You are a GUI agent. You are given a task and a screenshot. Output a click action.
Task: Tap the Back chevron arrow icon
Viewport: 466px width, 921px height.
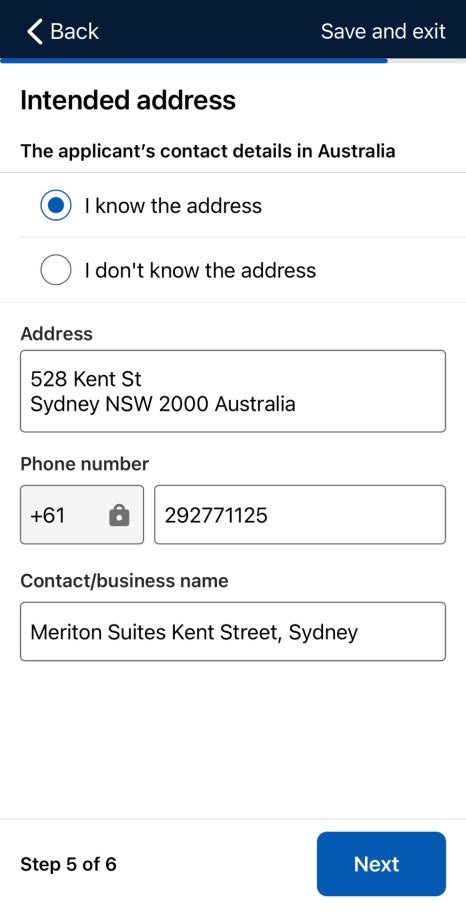35,31
